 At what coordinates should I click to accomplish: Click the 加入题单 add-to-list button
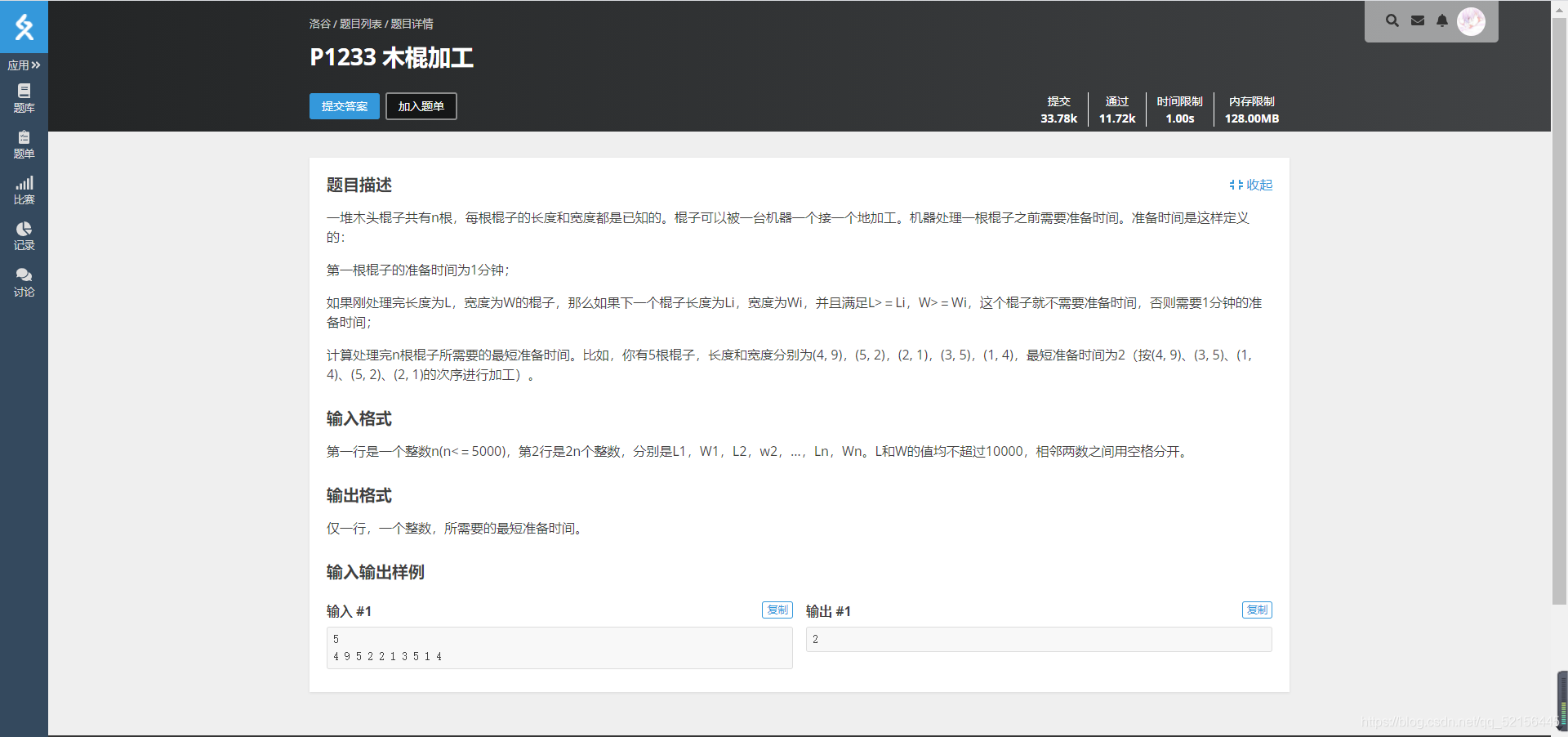(420, 106)
